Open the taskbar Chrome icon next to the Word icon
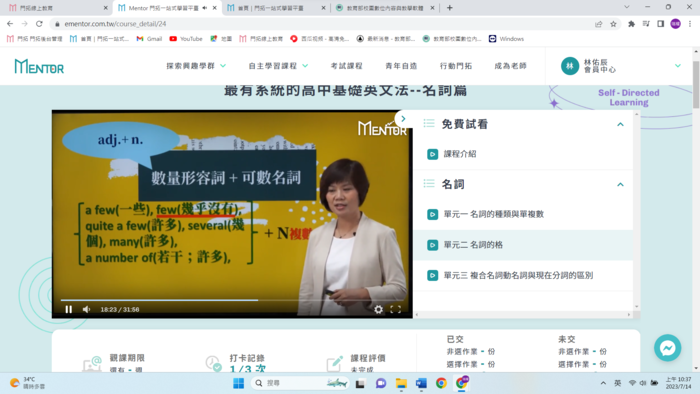Viewport: 700px width, 394px height. [x=441, y=383]
